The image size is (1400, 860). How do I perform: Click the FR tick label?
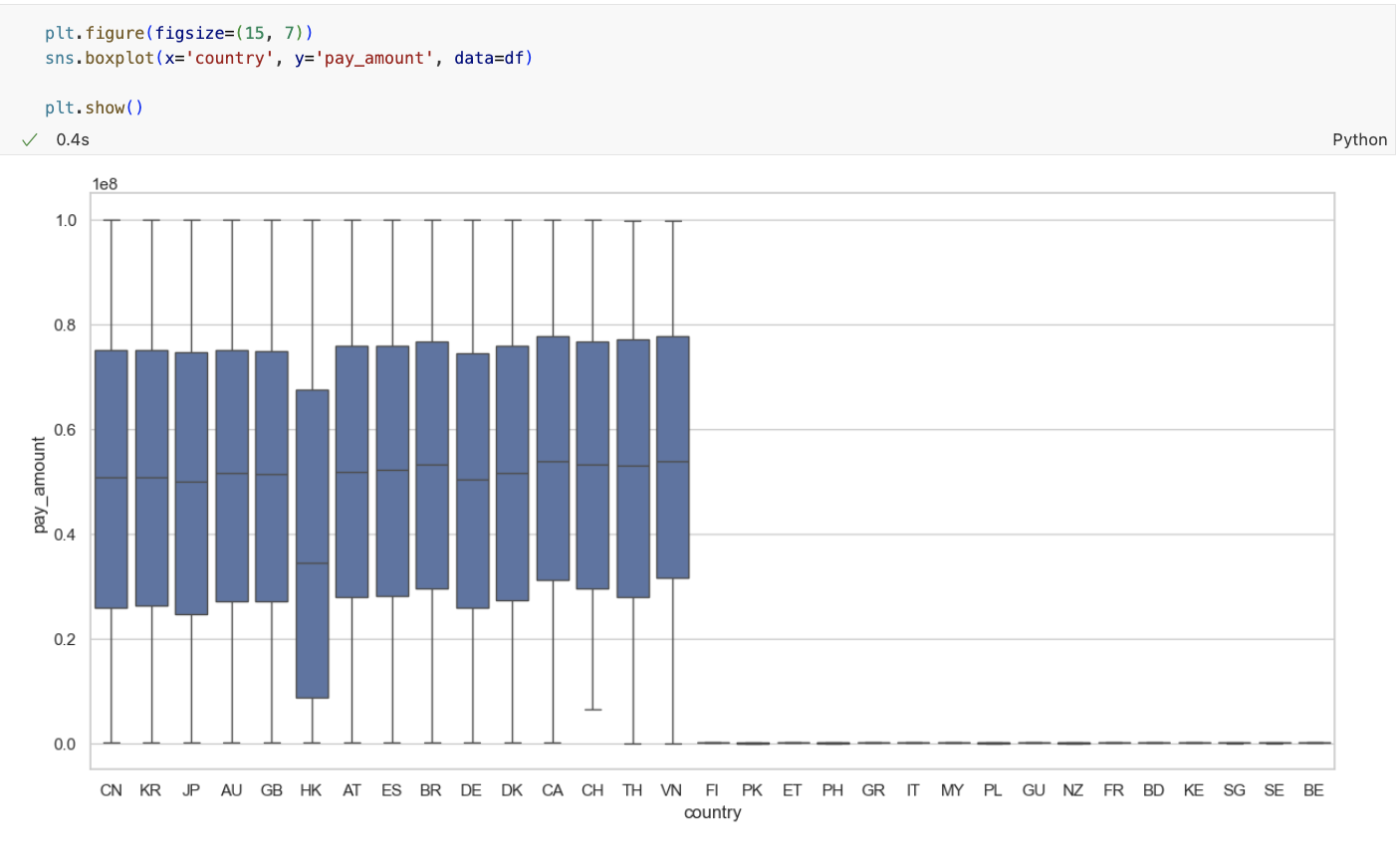(x=1113, y=790)
